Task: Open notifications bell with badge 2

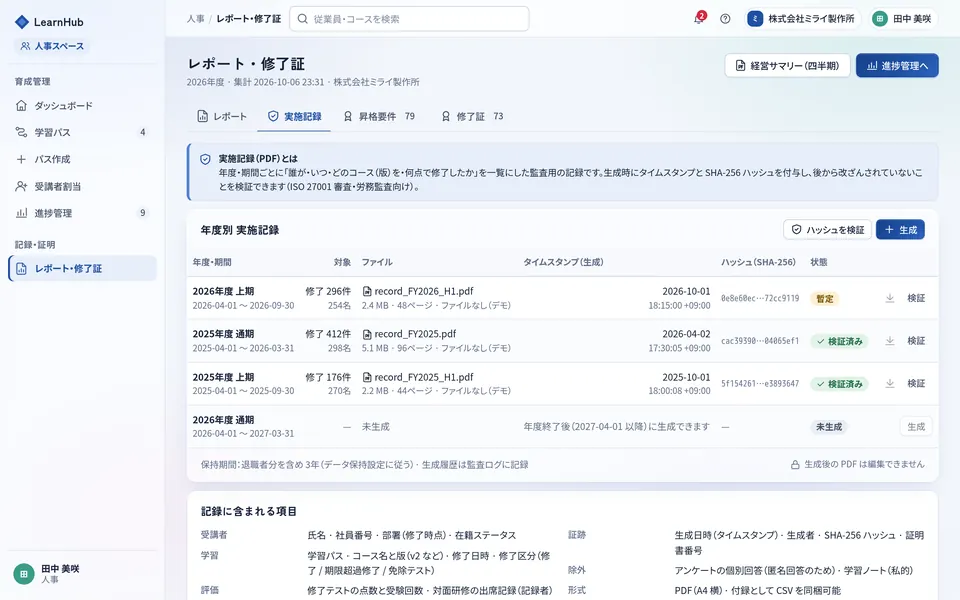Action: [699, 18]
